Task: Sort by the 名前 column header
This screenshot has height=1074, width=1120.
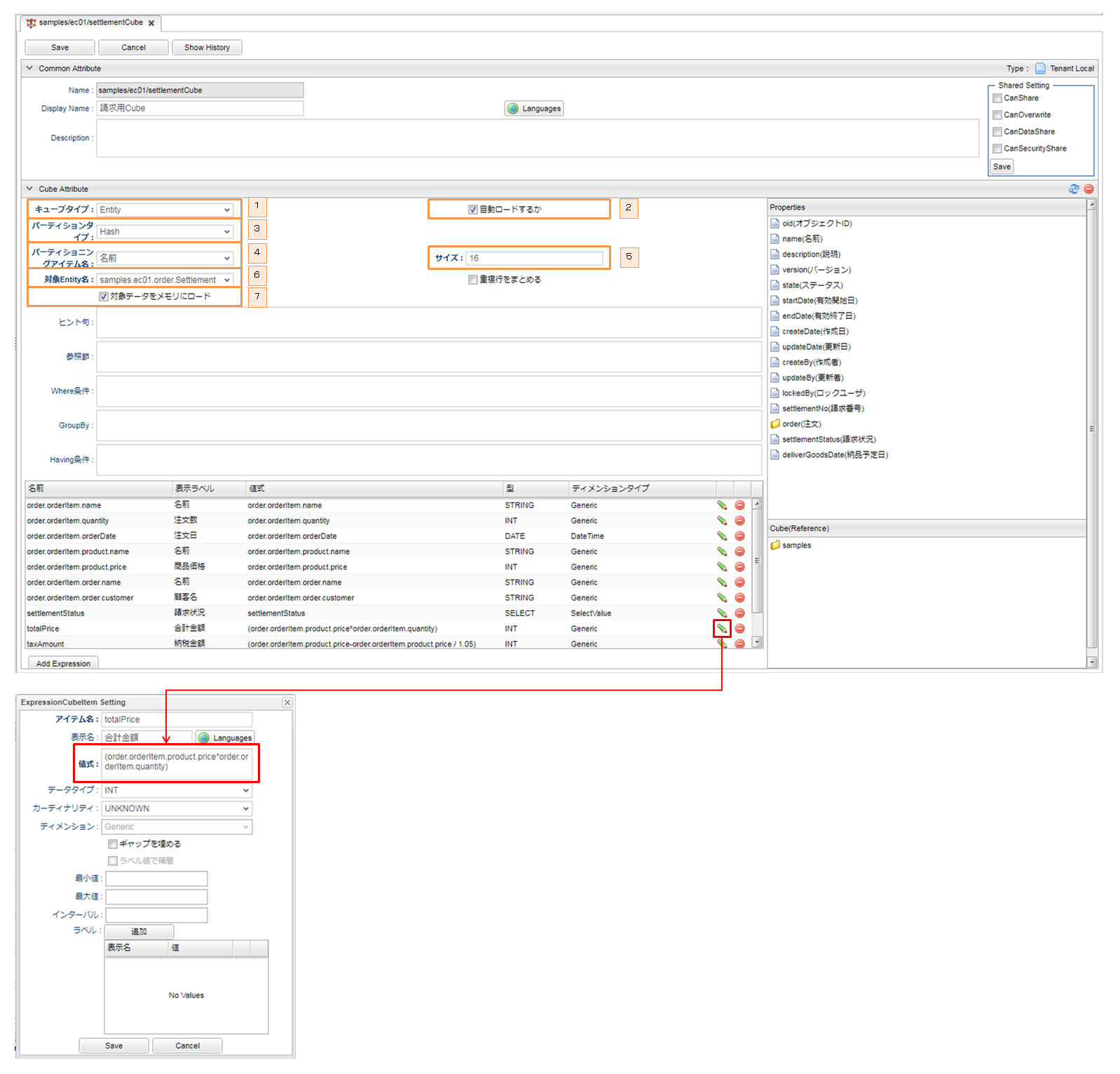Action: pos(98,488)
